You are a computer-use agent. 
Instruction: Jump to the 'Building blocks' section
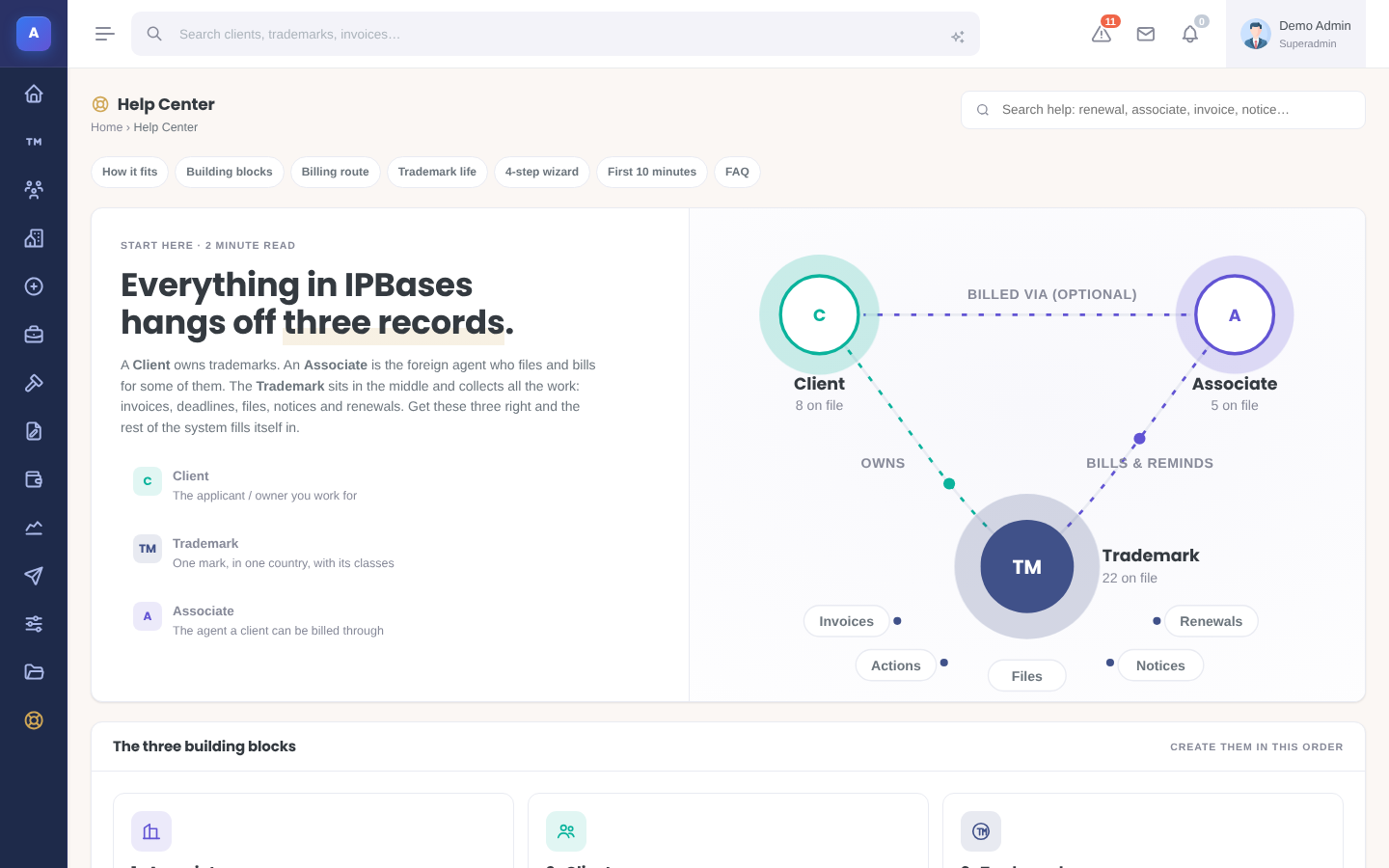tap(230, 172)
